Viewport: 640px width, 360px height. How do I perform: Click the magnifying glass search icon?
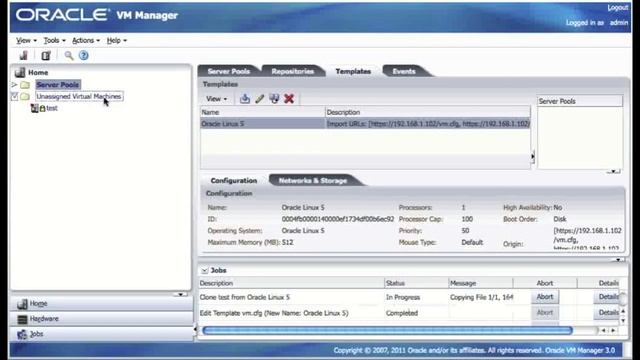69,56
